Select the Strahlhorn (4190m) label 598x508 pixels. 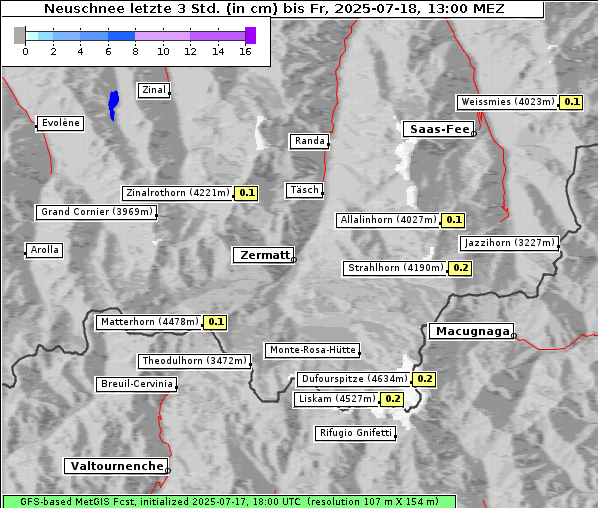(395, 268)
